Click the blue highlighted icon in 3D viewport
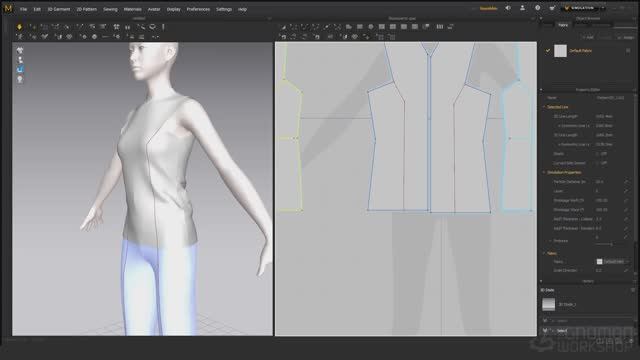This screenshot has width=640, height=360. click(20, 69)
